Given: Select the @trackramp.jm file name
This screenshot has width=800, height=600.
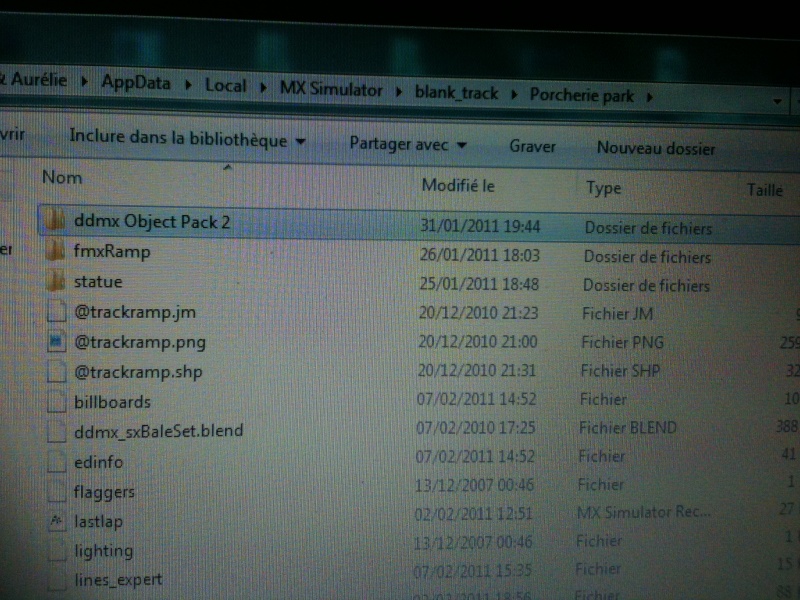Looking at the screenshot, I should pos(135,312).
